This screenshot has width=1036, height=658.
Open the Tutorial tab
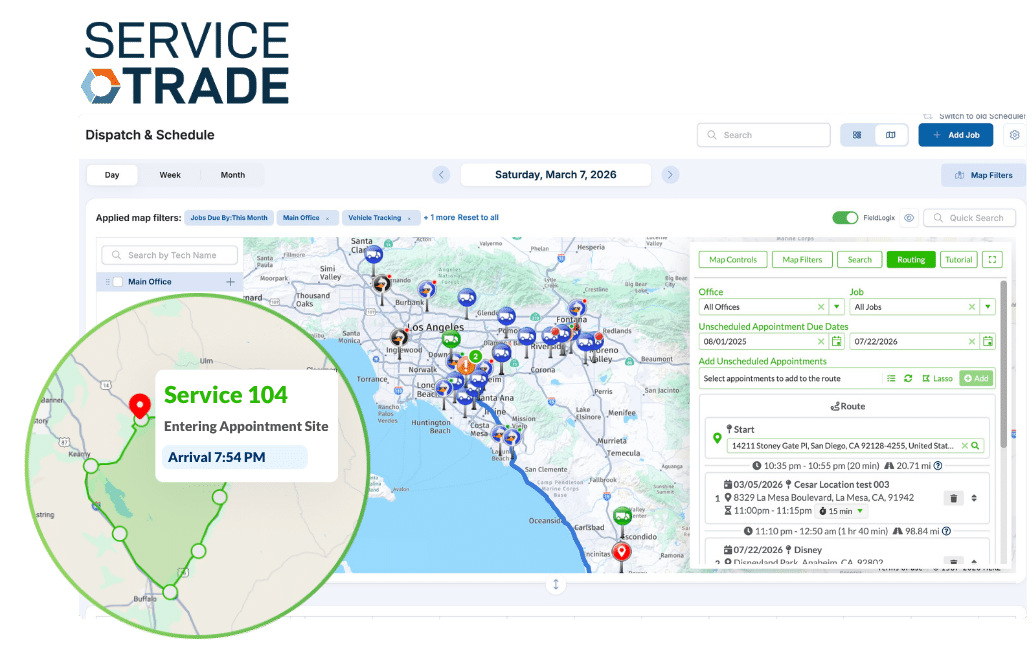[959, 260]
